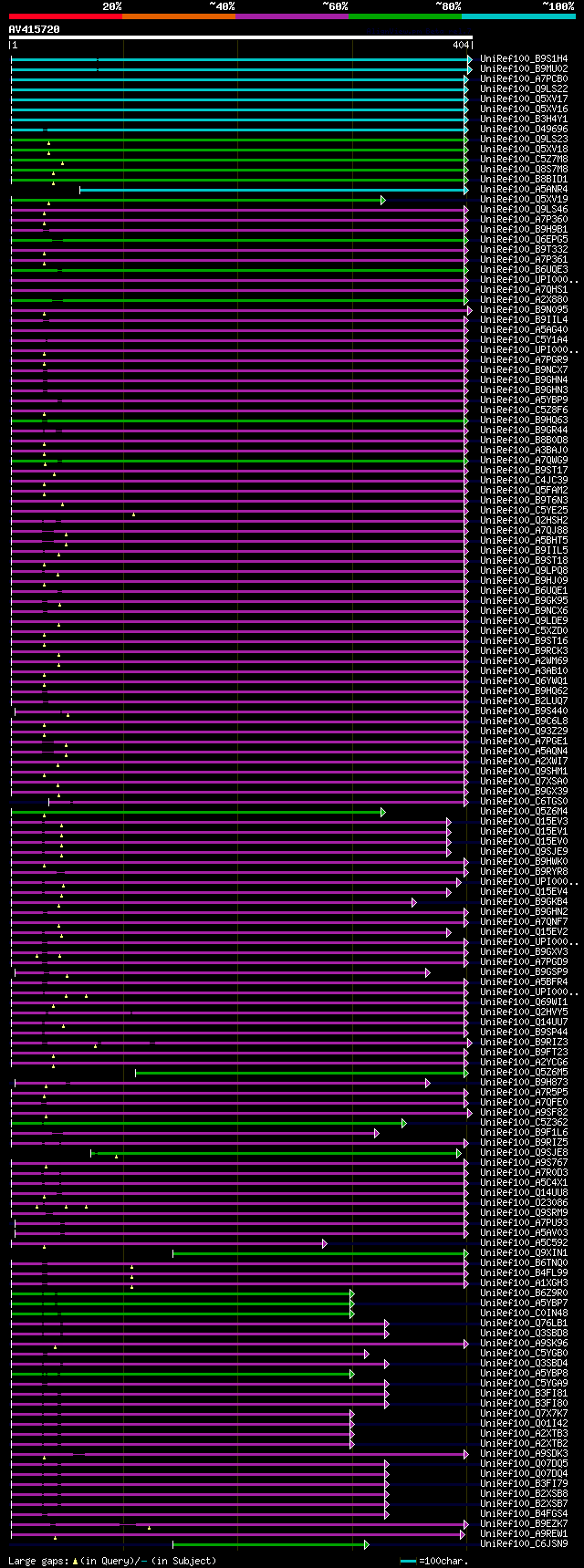Viewport: 584px width, 1568px height.
Task: Select the UniRef100_Q15EV3 label
Action: pyautogui.click(x=524, y=821)
